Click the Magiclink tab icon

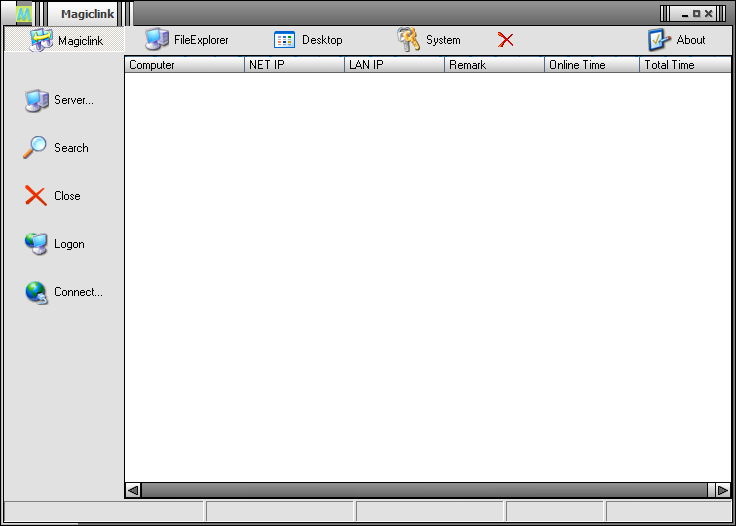41,40
